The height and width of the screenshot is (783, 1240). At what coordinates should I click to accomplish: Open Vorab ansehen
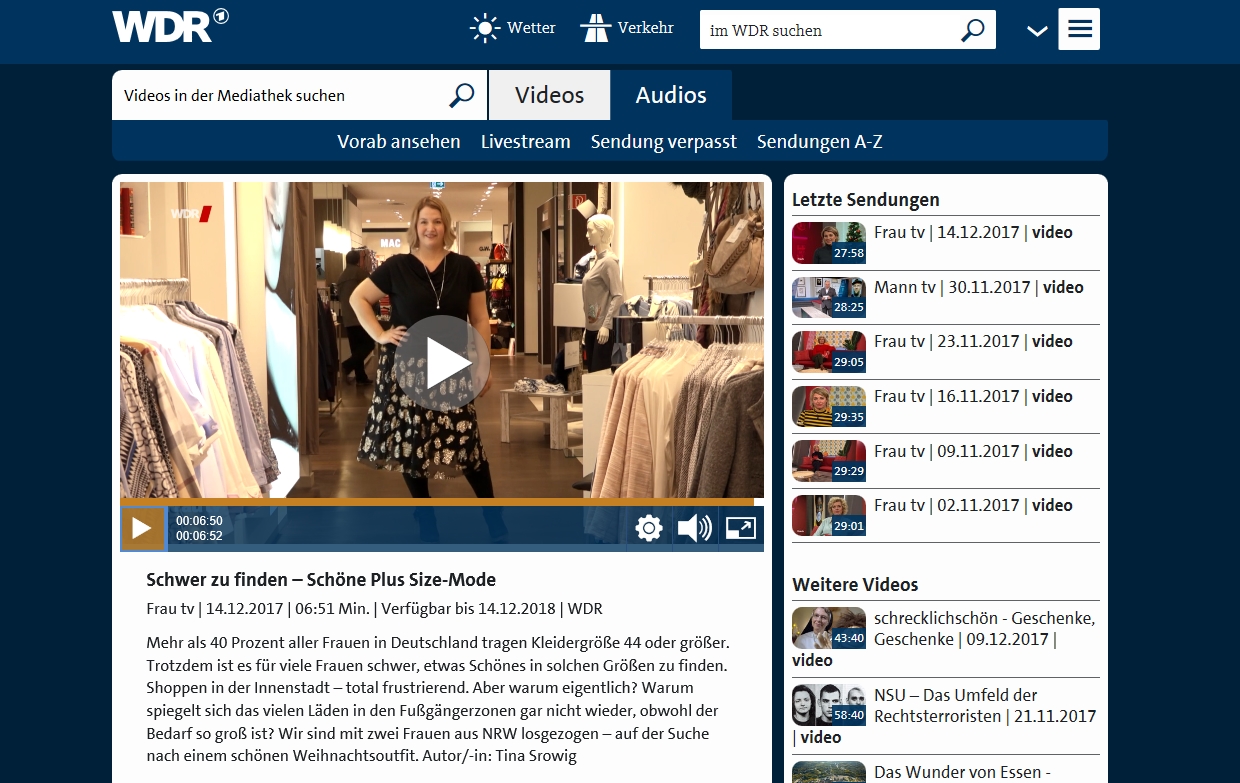[x=399, y=141]
